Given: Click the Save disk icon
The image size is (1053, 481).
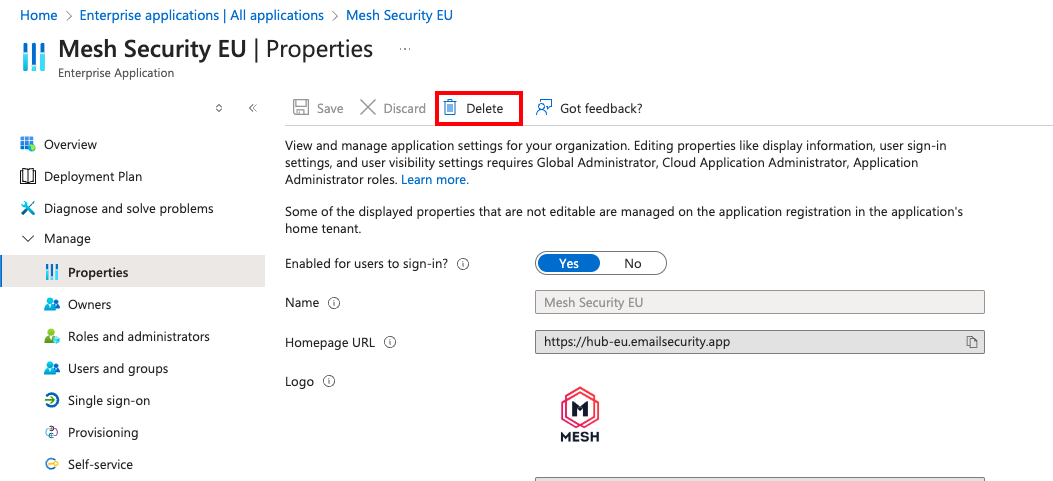Looking at the screenshot, I should click(300, 108).
